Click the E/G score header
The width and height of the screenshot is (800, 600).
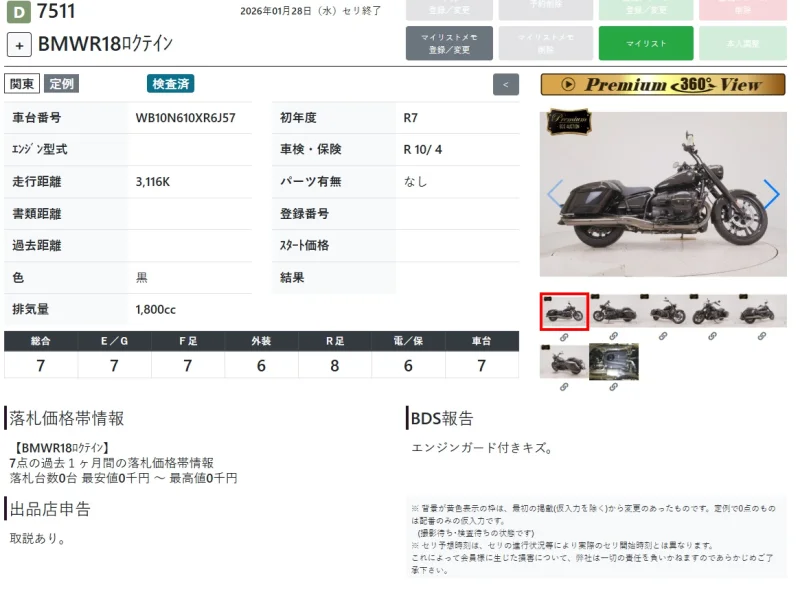point(114,341)
